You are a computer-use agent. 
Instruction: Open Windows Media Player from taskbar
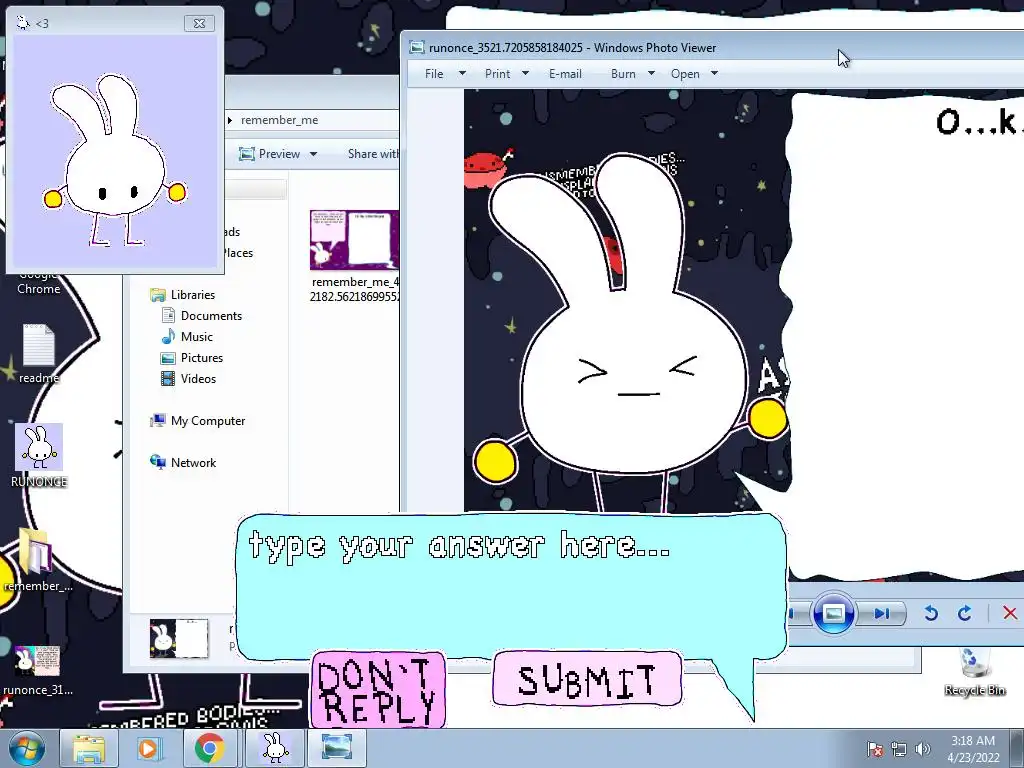tap(149, 748)
